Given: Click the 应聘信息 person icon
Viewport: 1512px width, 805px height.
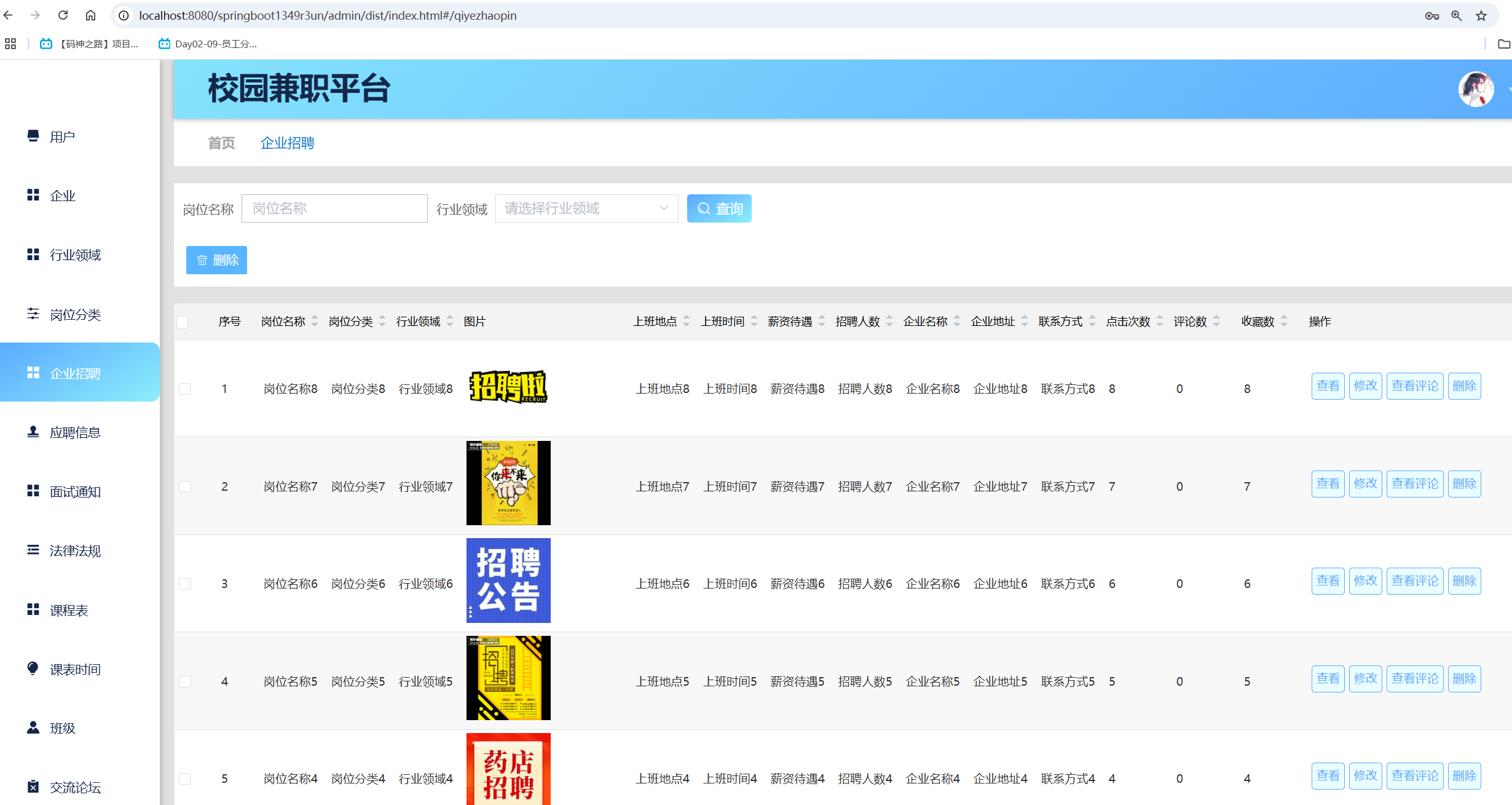Looking at the screenshot, I should click(33, 432).
